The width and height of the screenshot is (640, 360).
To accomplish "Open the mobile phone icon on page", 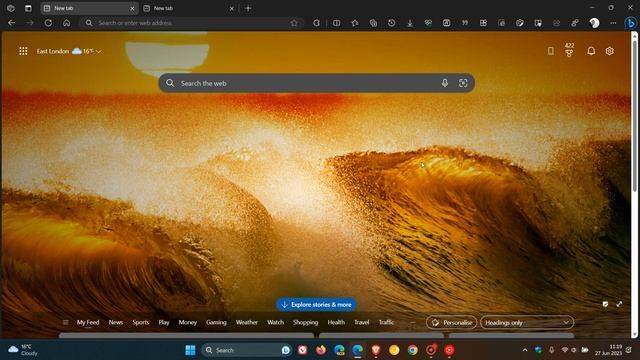I will (551, 51).
